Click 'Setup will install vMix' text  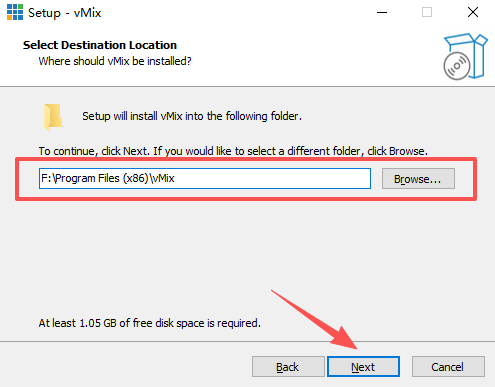(x=192, y=116)
